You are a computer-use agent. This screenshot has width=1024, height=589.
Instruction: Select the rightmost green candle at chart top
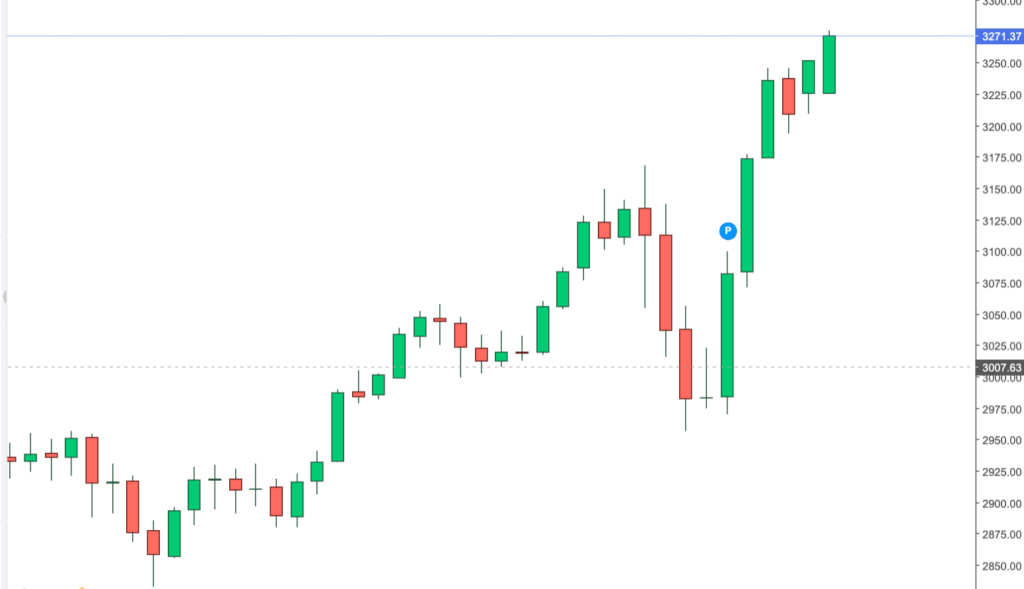(x=829, y=64)
